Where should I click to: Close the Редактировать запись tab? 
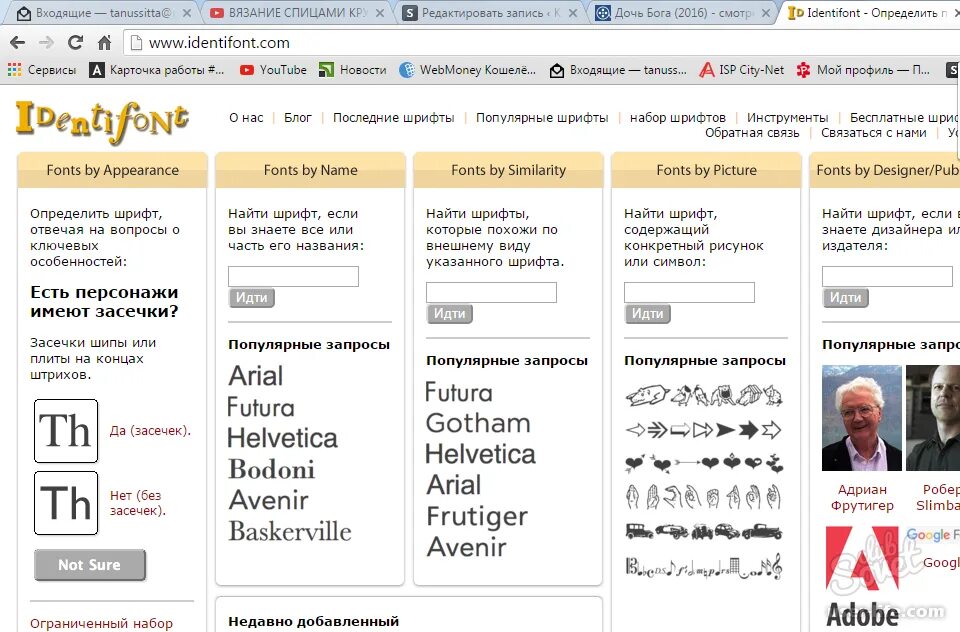[x=572, y=13]
